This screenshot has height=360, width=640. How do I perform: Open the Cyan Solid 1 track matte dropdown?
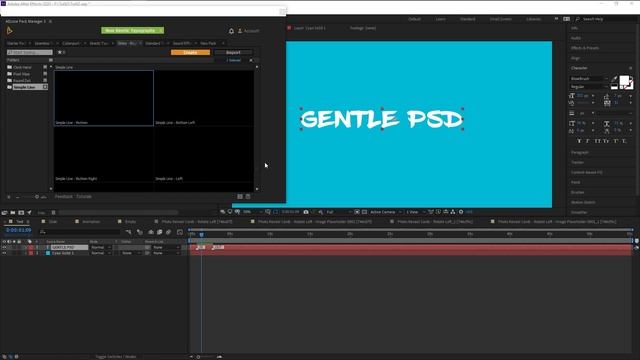[131, 253]
